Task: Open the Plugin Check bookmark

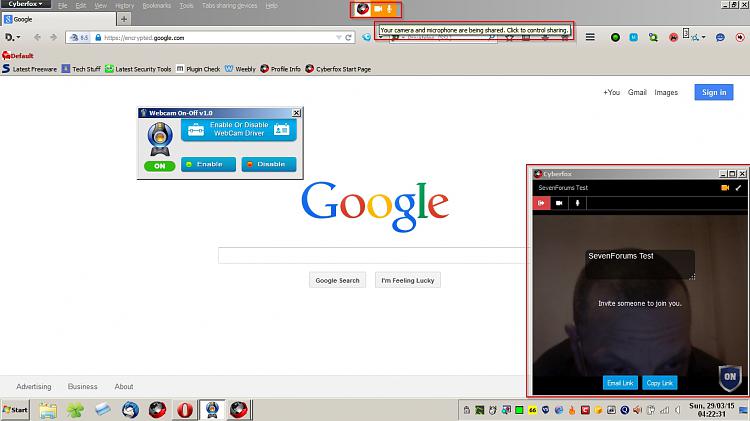Action: coord(198,69)
